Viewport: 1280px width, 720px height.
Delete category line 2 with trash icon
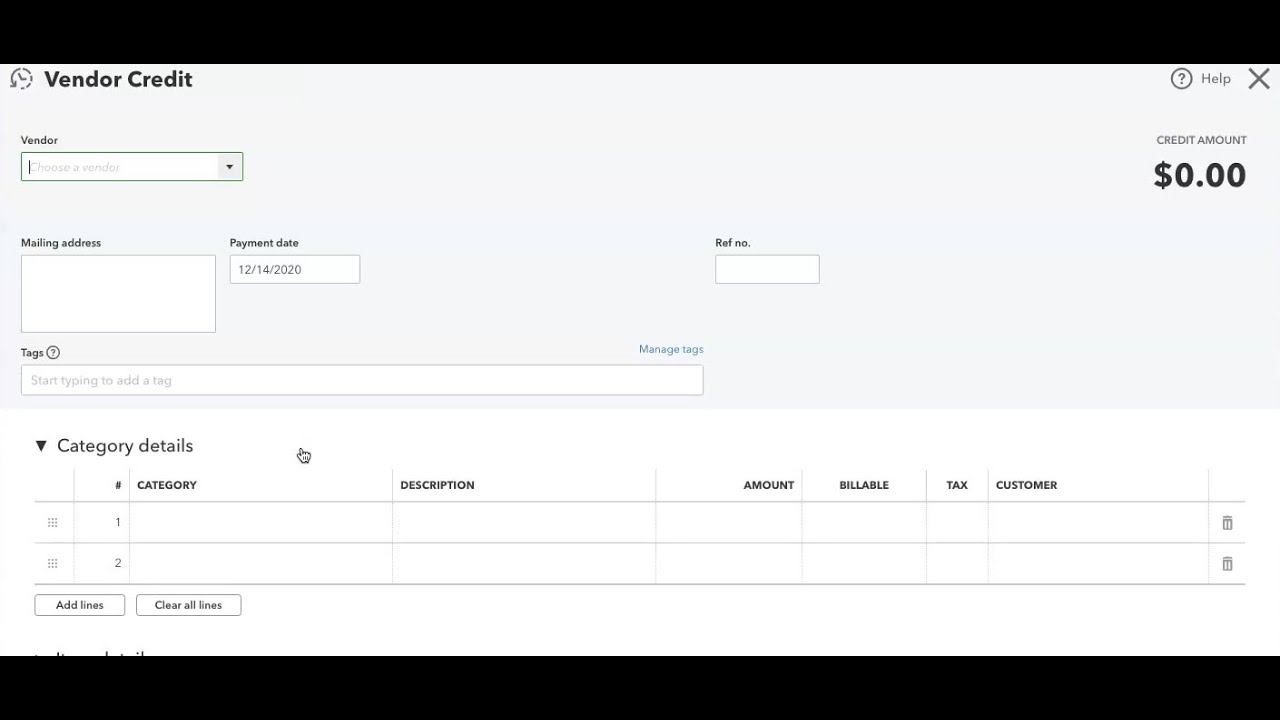pyautogui.click(x=1227, y=564)
